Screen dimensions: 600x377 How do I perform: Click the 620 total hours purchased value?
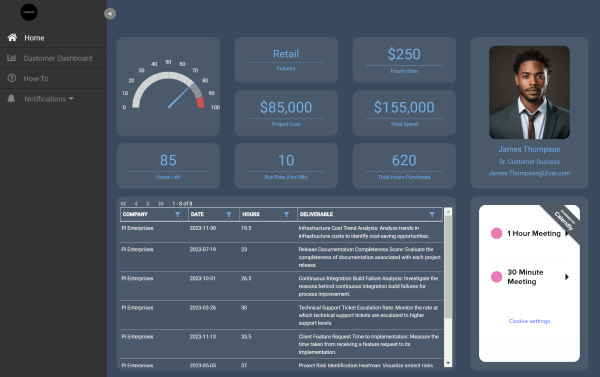coord(404,160)
